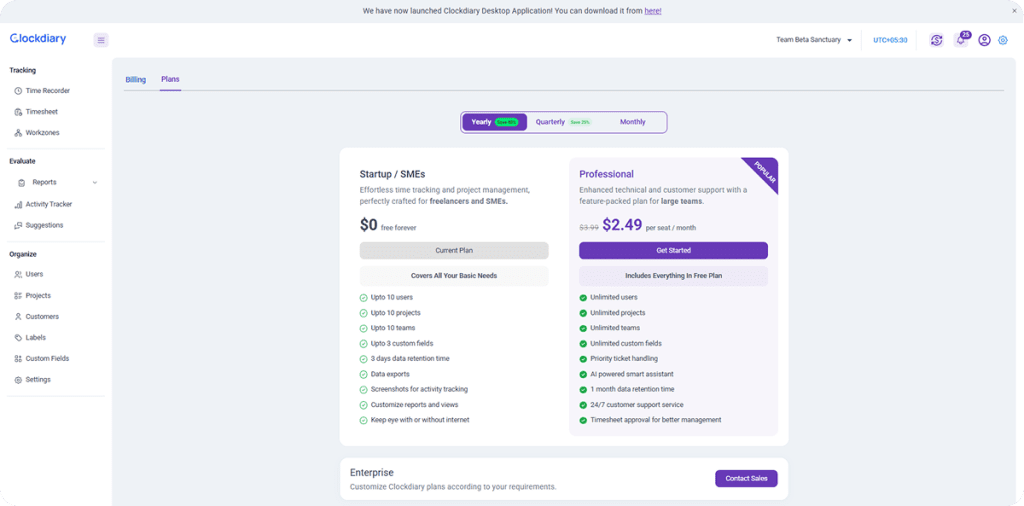
Task: Open the UTC+05:30 timezone selector
Action: [890, 40]
